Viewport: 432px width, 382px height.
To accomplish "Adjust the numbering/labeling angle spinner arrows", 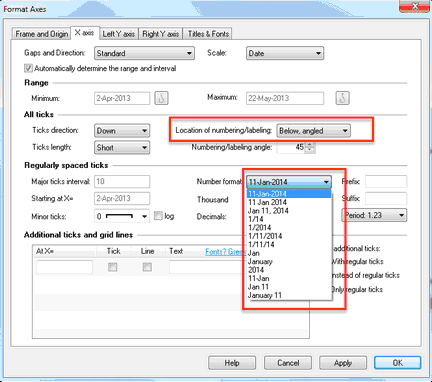I will [310, 147].
